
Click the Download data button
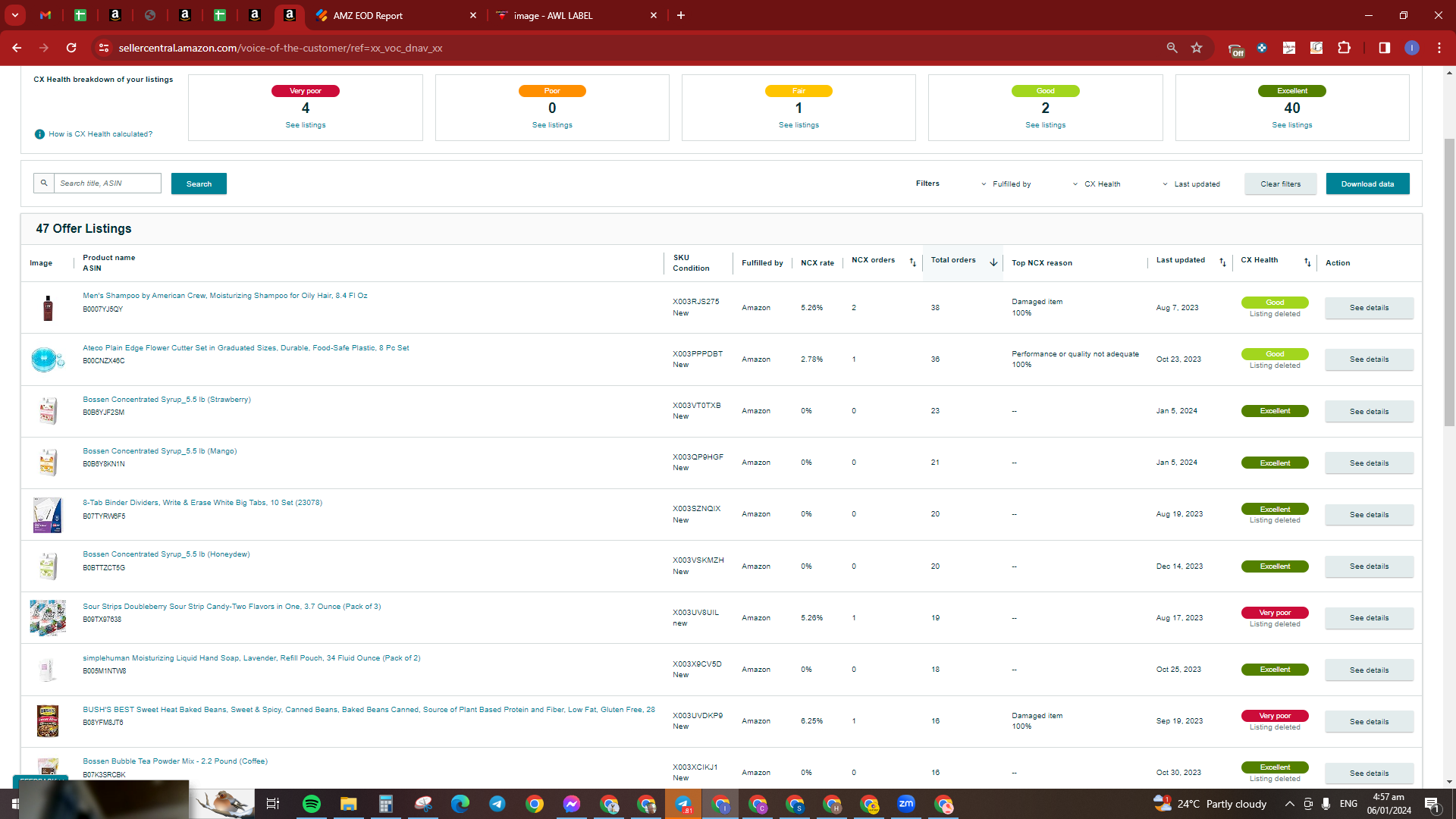point(1367,184)
